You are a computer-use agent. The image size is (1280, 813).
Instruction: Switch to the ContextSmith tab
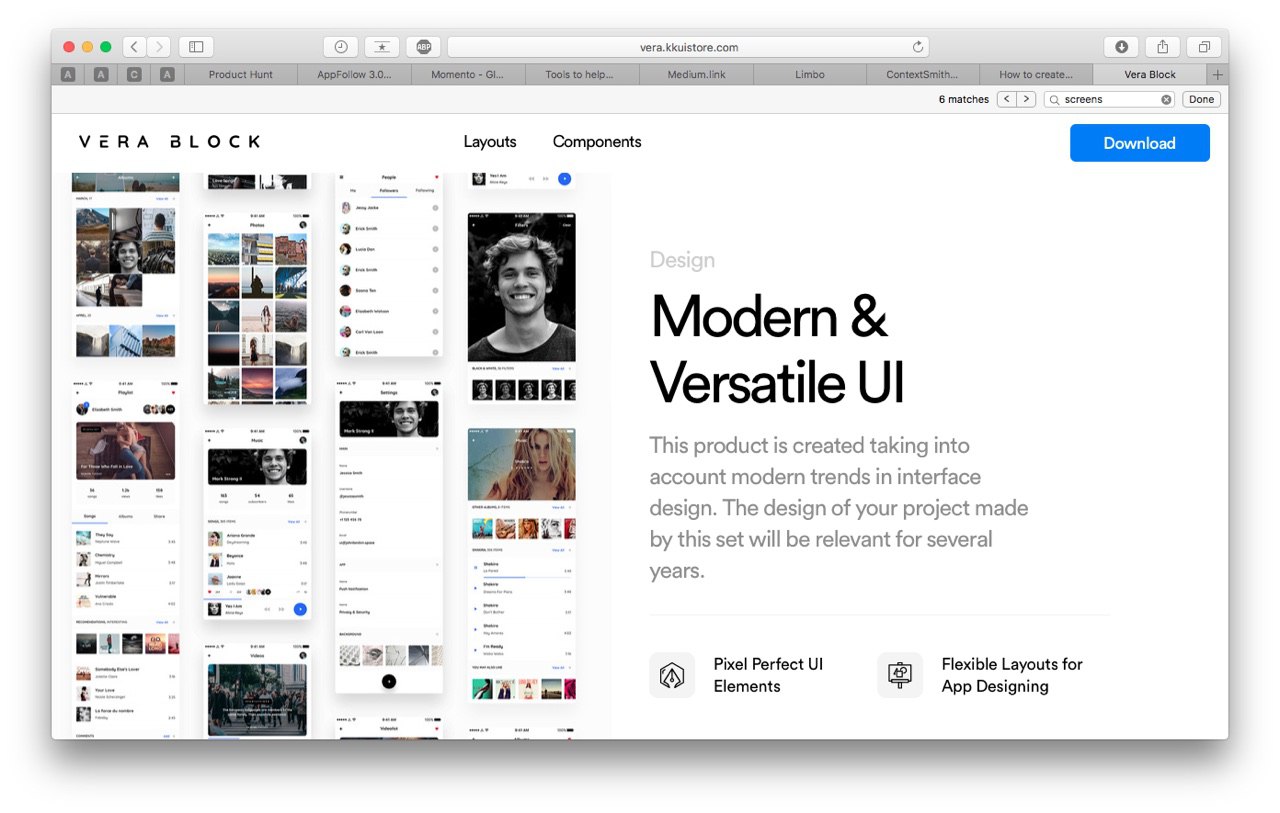[x=923, y=75]
